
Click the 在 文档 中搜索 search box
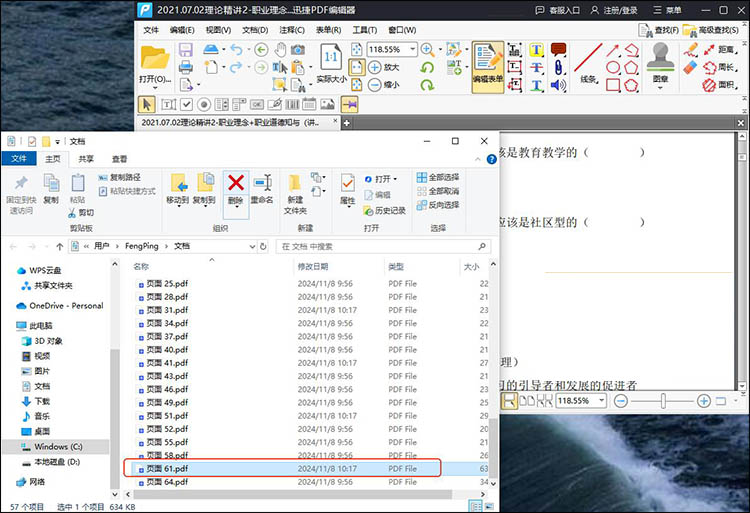point(383,246)
